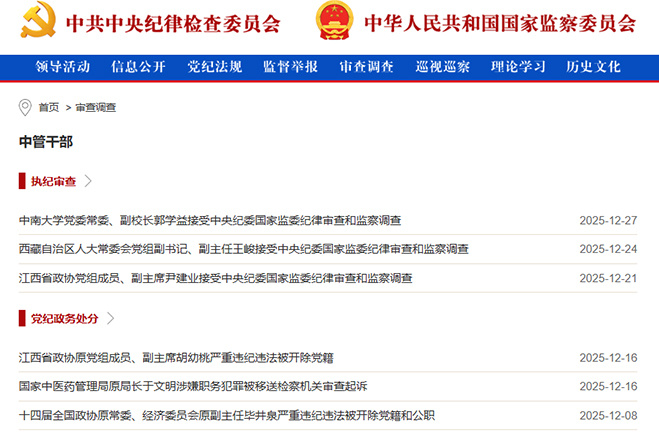Expand 党纪政务处分 section via arrow chevron

(x=111, y=319)
